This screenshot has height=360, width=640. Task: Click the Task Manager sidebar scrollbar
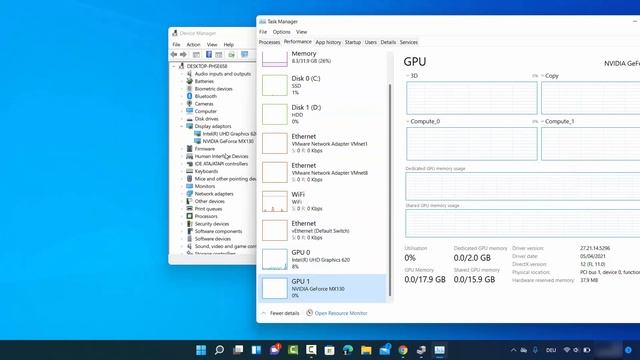[390, 190]
